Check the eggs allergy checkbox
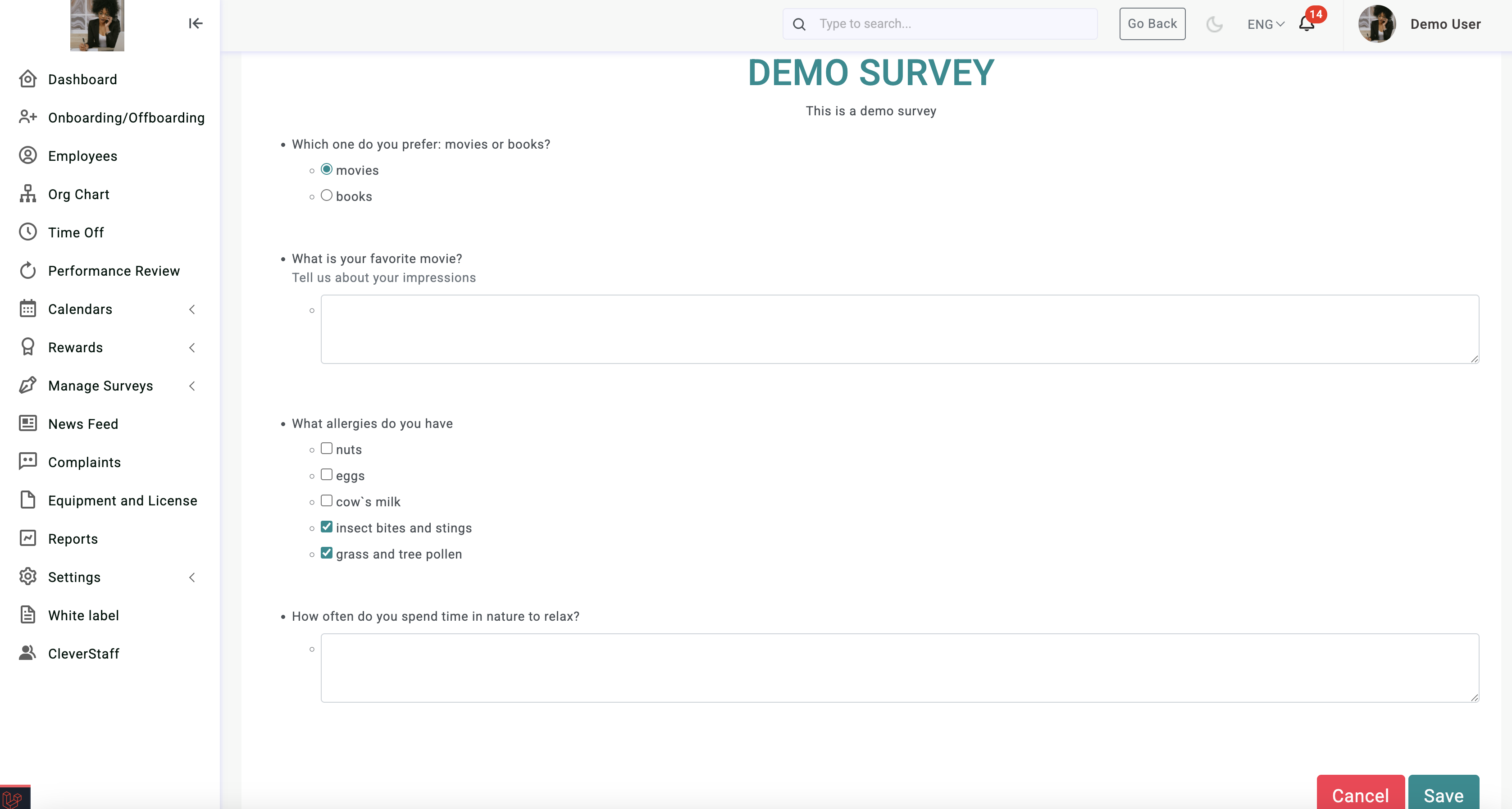 (x=326, y=475)
